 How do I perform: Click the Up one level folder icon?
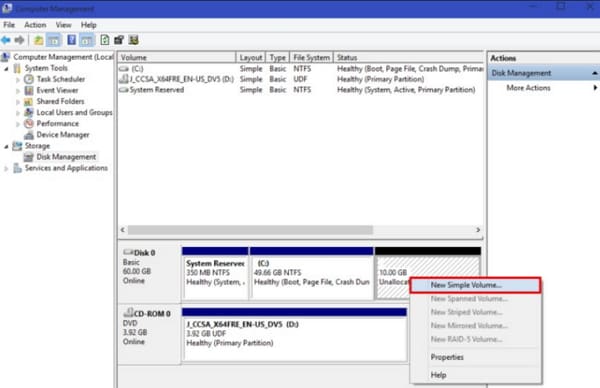pyautogui.click(x=38, y=40)
